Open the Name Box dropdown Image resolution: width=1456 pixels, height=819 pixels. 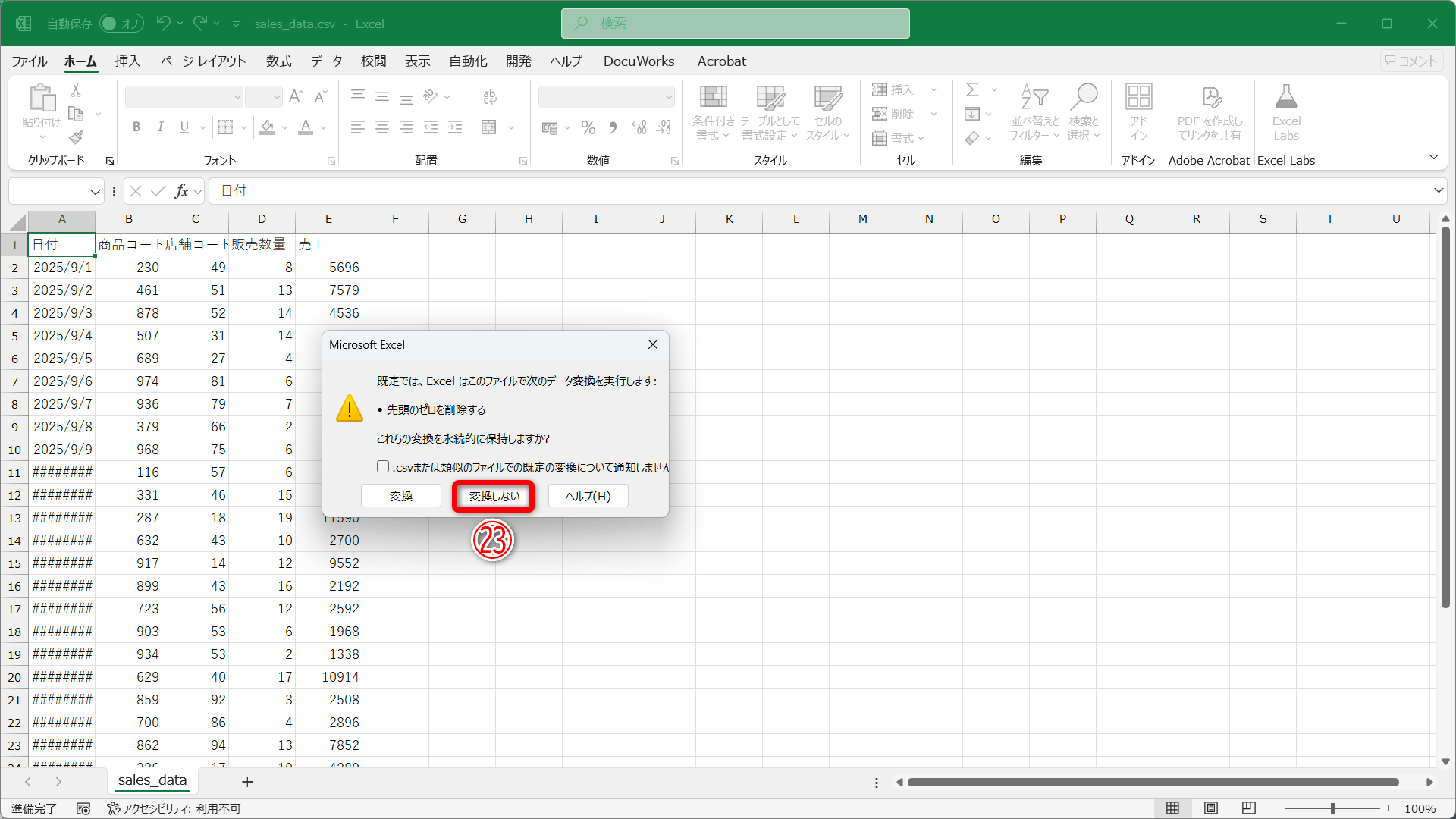point(96,191)
